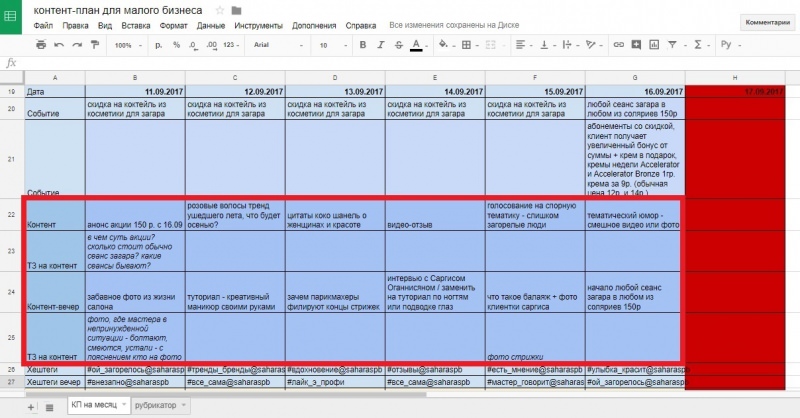Toggle the star next to document title

(219, 10)
